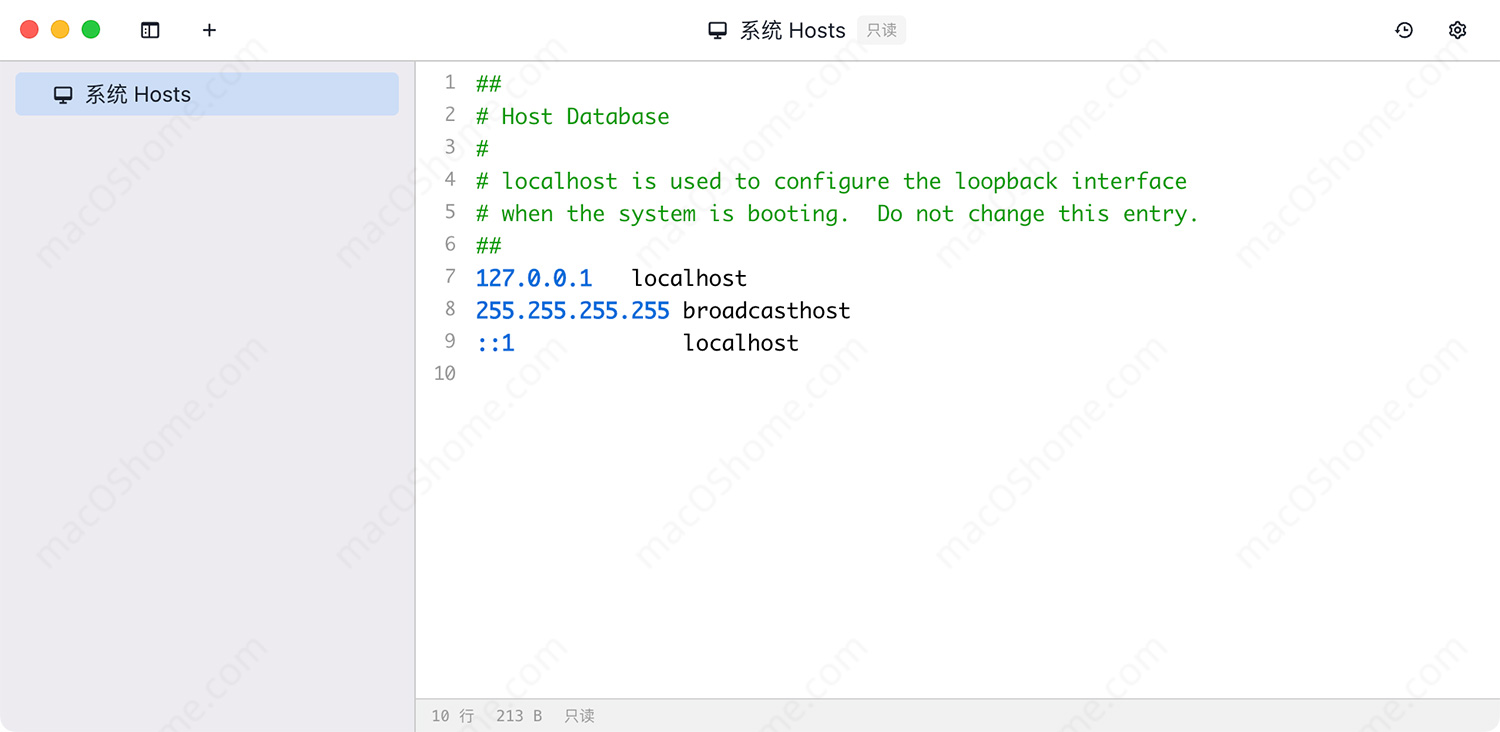
Task: Click the 255.255.255.255 IP address
Action: (572, 311)
